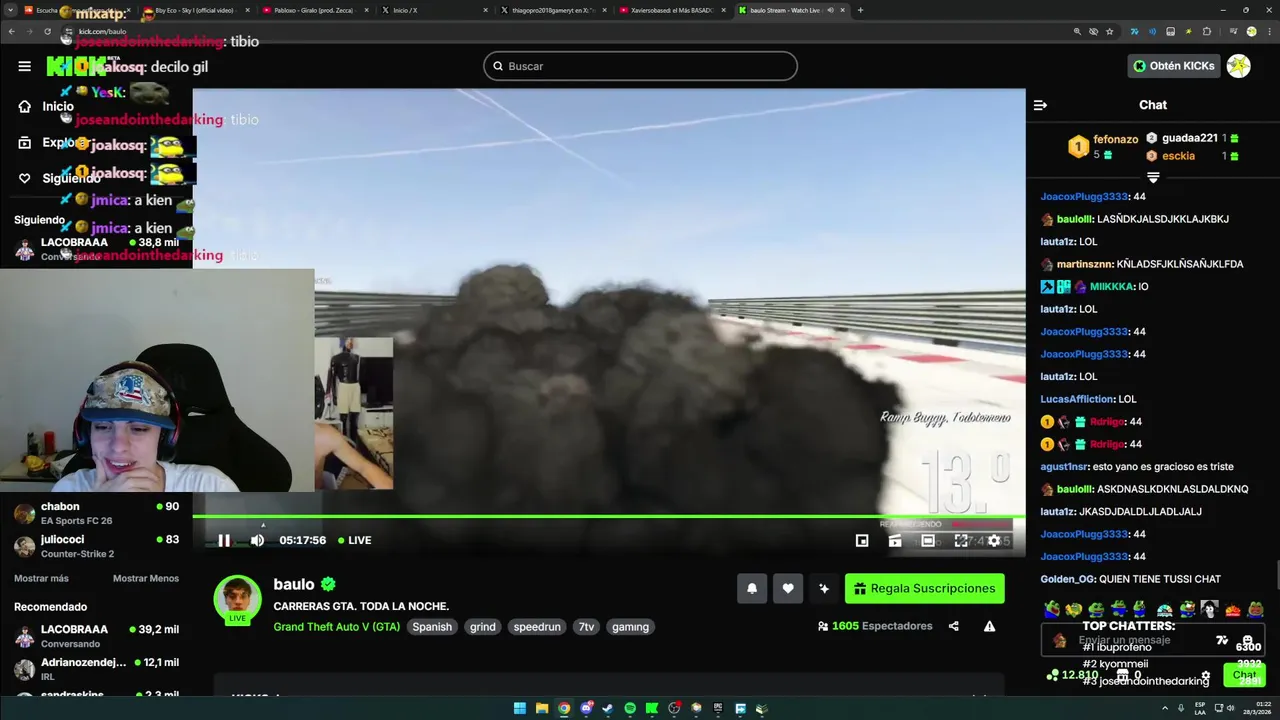Click Mostrar Menos in sidebar
Viewport: 1280px width, 720px height.
(x=146, y=578)
